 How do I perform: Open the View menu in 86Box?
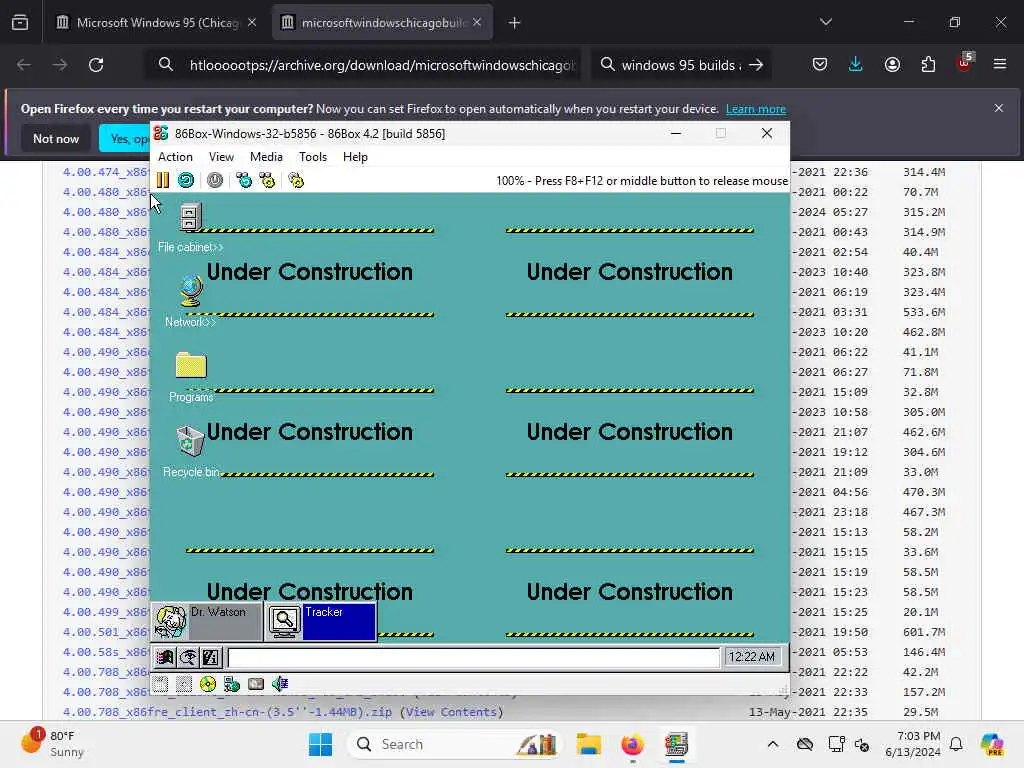pos(221,157)
